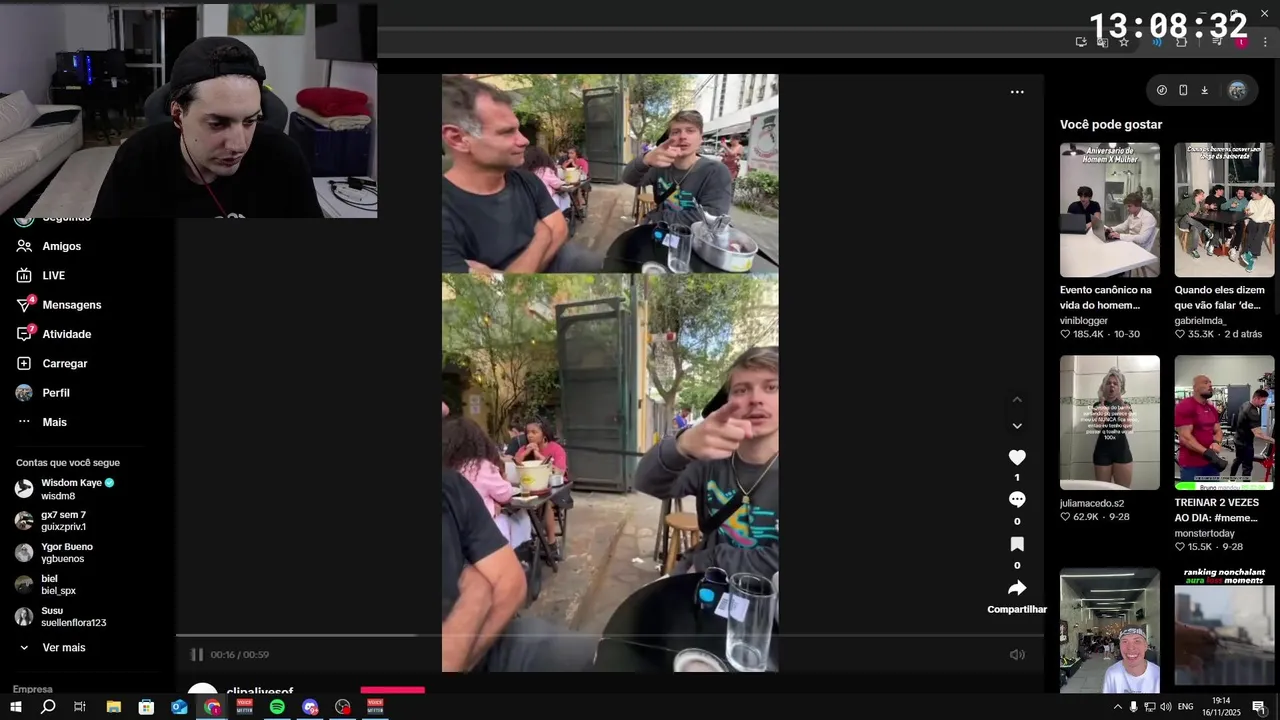Open the Windows notification center

point(1259,707)
